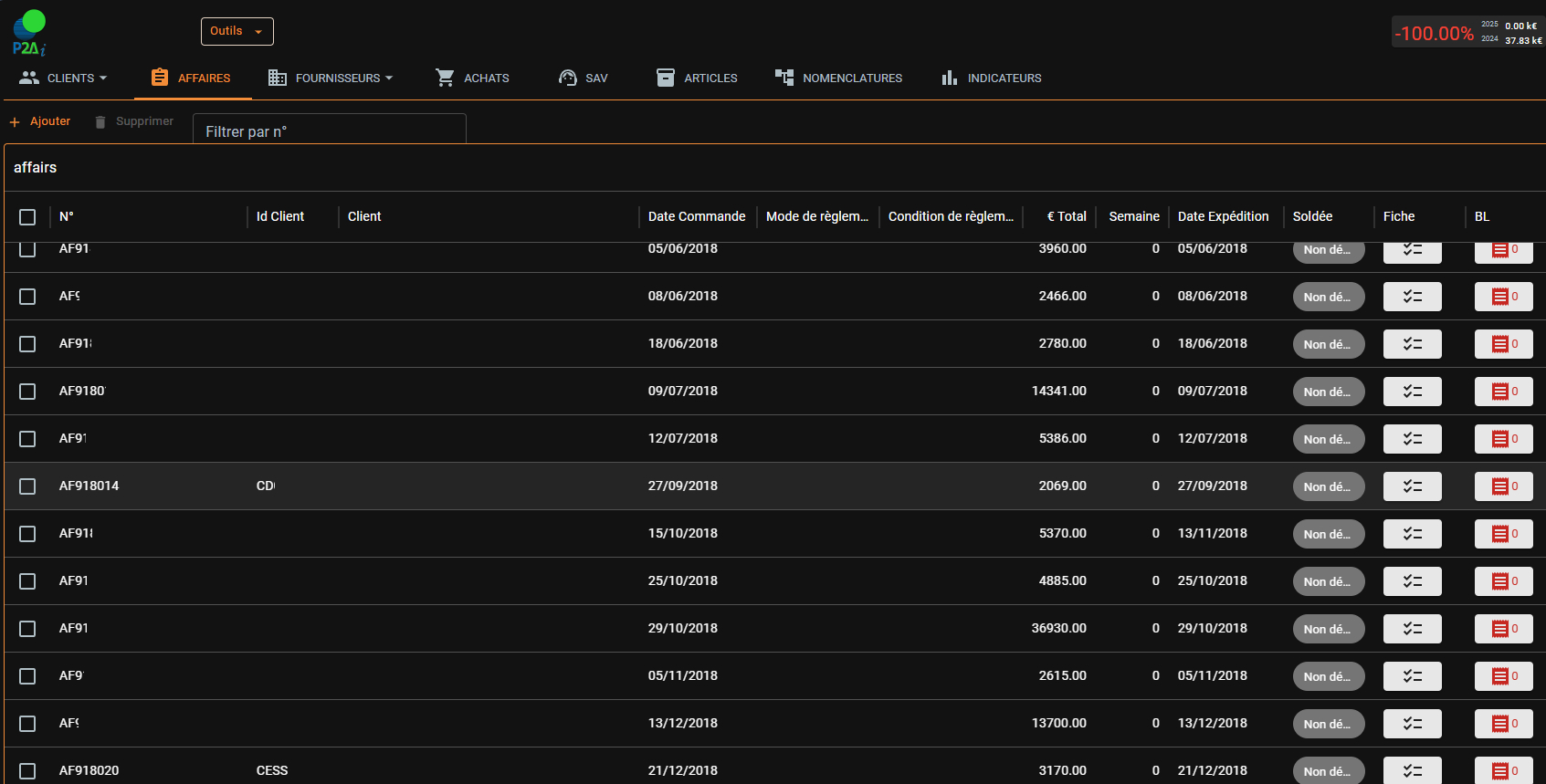Check the row dated 09/07/2018
Screen dimensions: 1546x784
[x=27, y=392]
